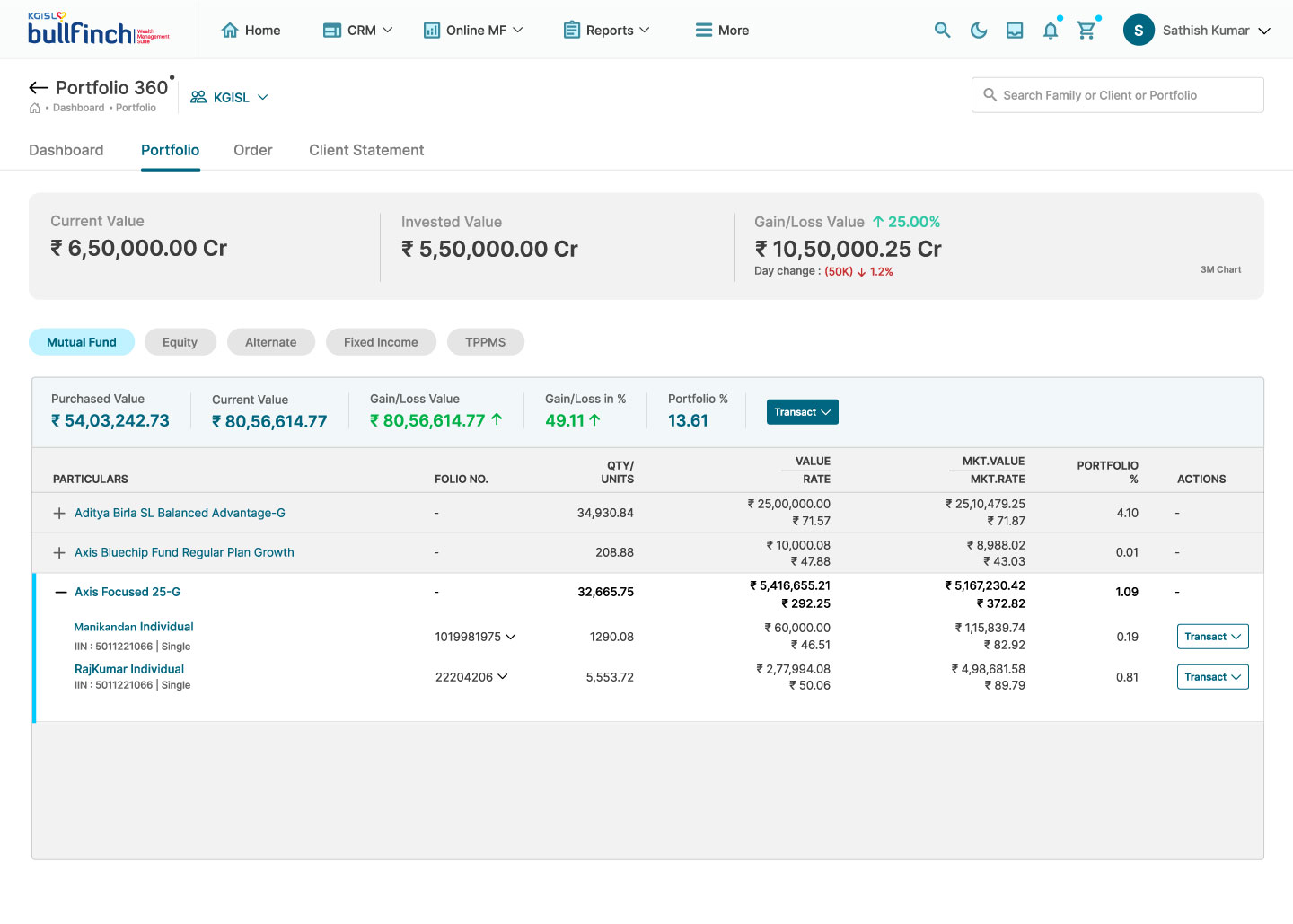Click current value ₹ 6,50,000.00 Cr
The width and height of the screenshot is (1293, 924).
point(139,248)
